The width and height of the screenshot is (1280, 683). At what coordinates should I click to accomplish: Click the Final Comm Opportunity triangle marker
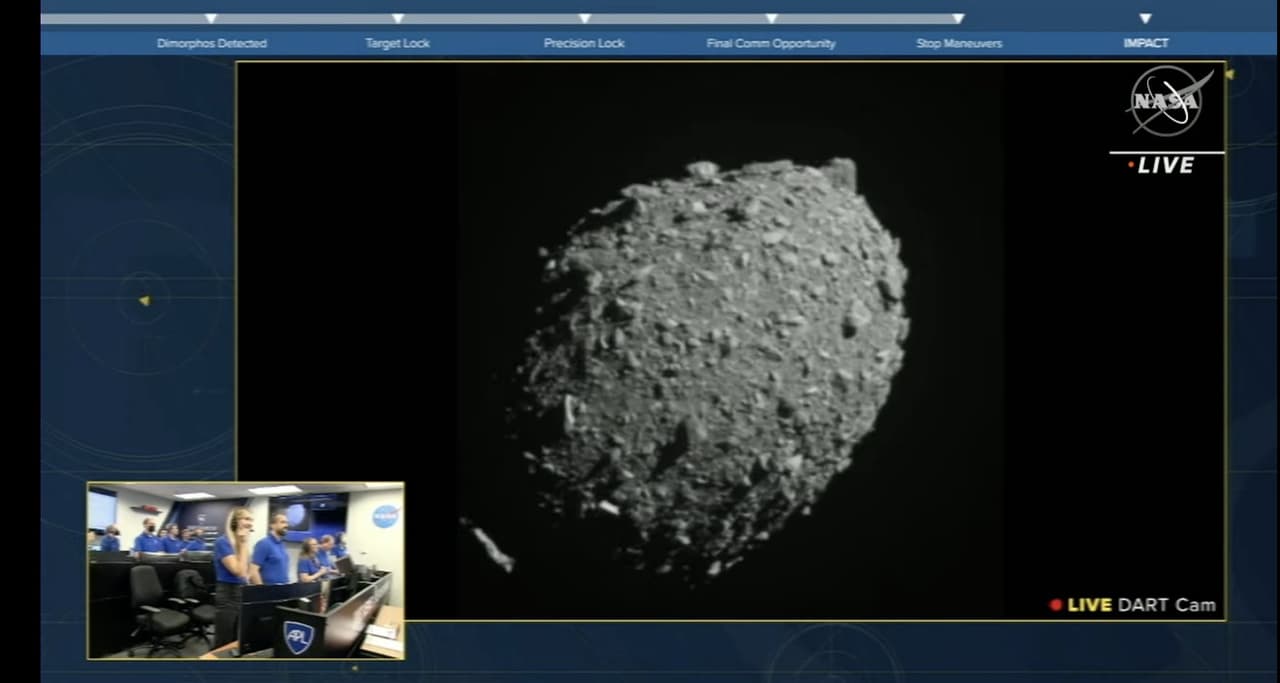click(x=771, y=18)
